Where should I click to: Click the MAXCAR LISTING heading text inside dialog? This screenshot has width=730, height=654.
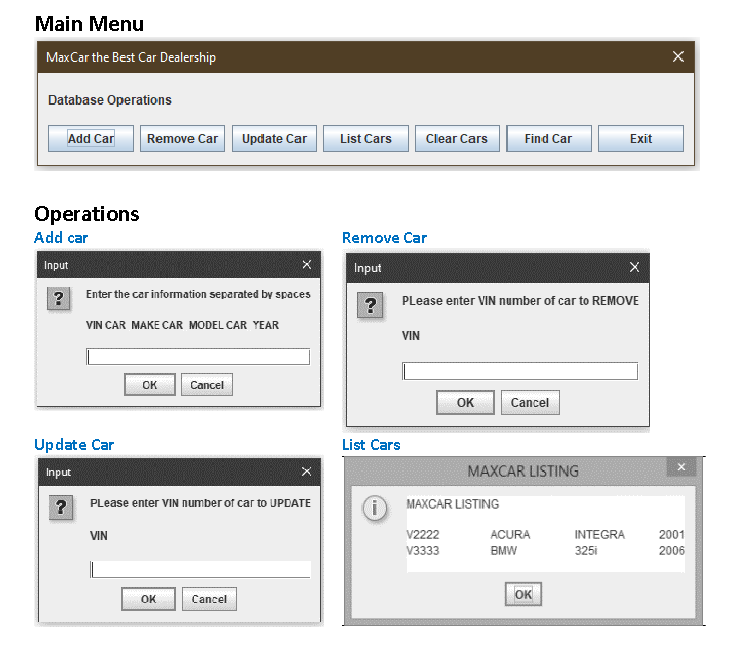[x=453, y=504]
